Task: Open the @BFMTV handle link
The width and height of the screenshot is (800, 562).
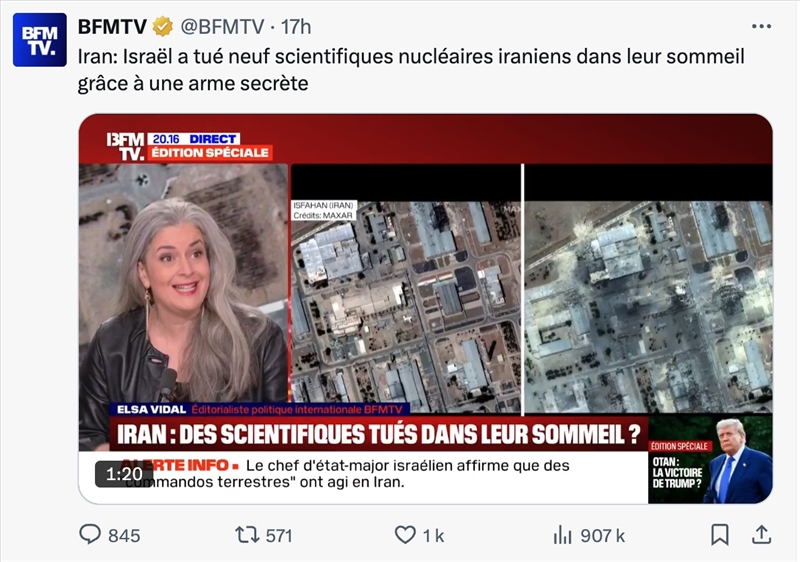Action: point(222,27)
